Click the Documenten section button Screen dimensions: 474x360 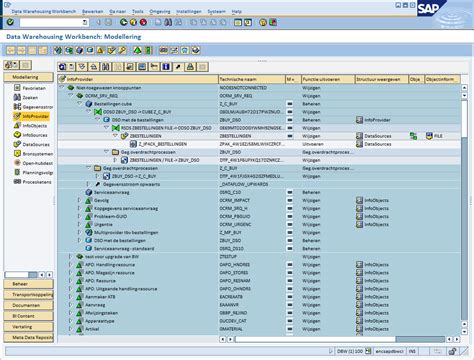point(28,305)
